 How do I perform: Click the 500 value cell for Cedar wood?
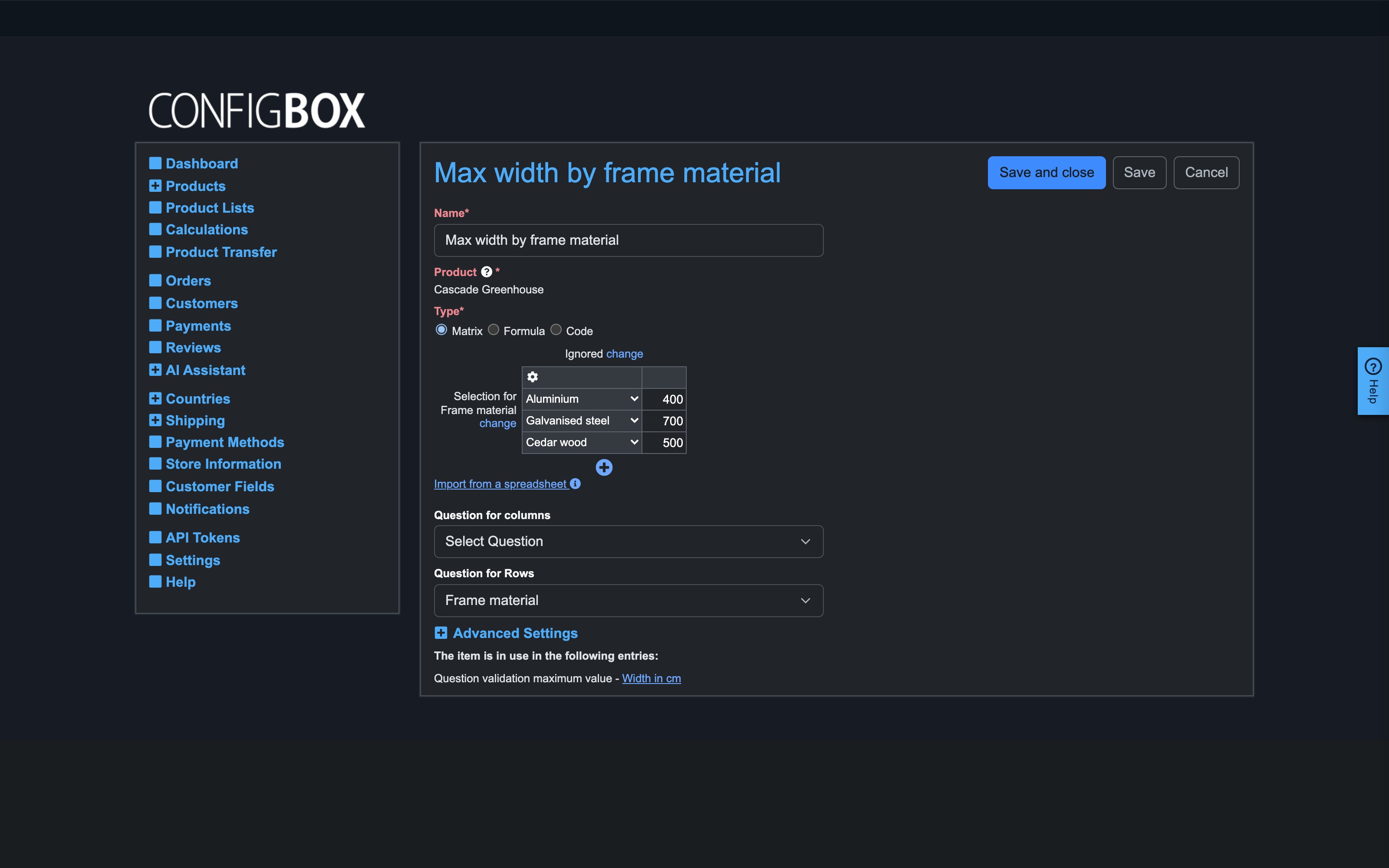pos(664,443)
